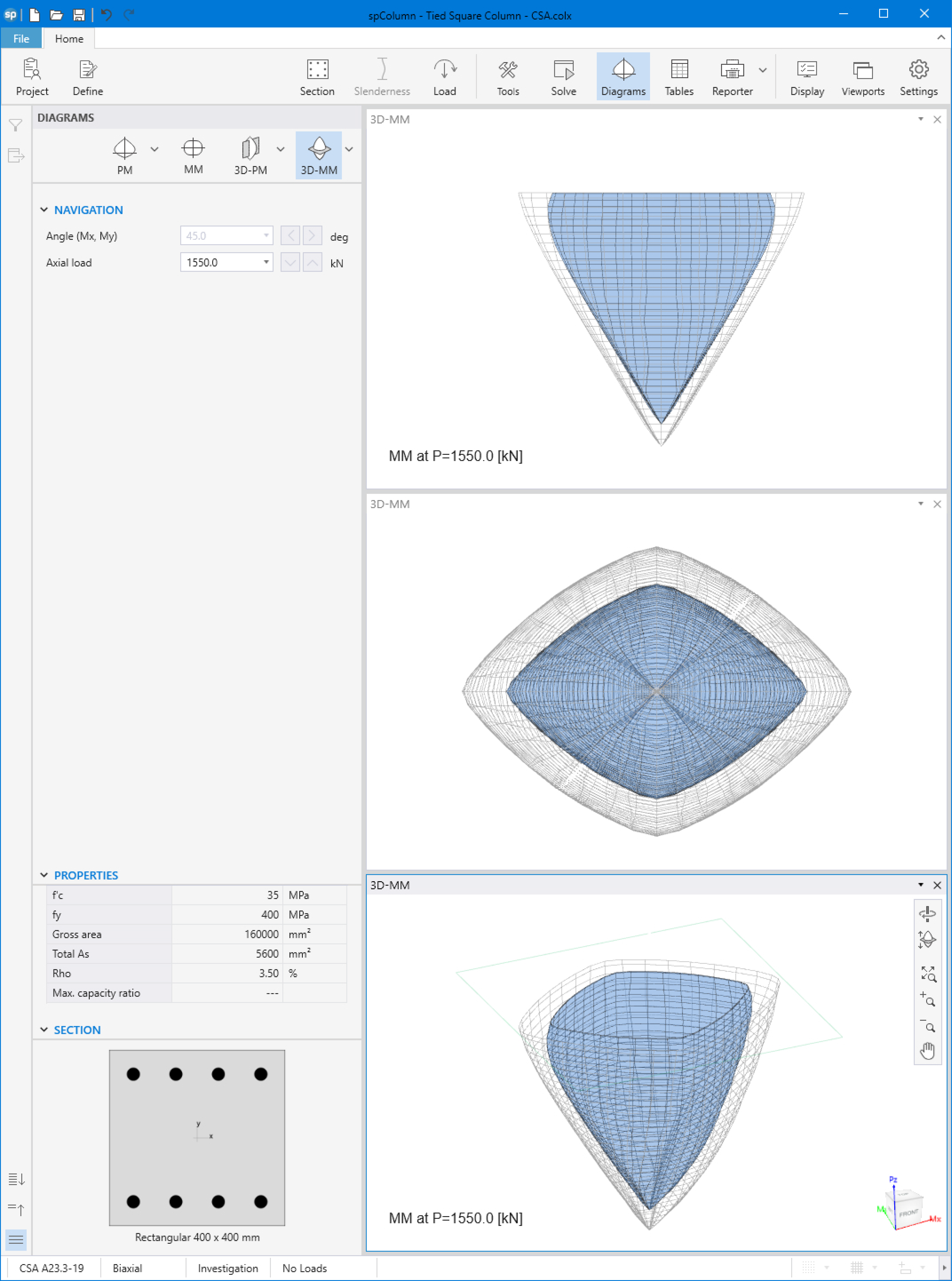The image size is (952, 1281).
Task: Select the Home ribbon tab
Action: point(69,39)
